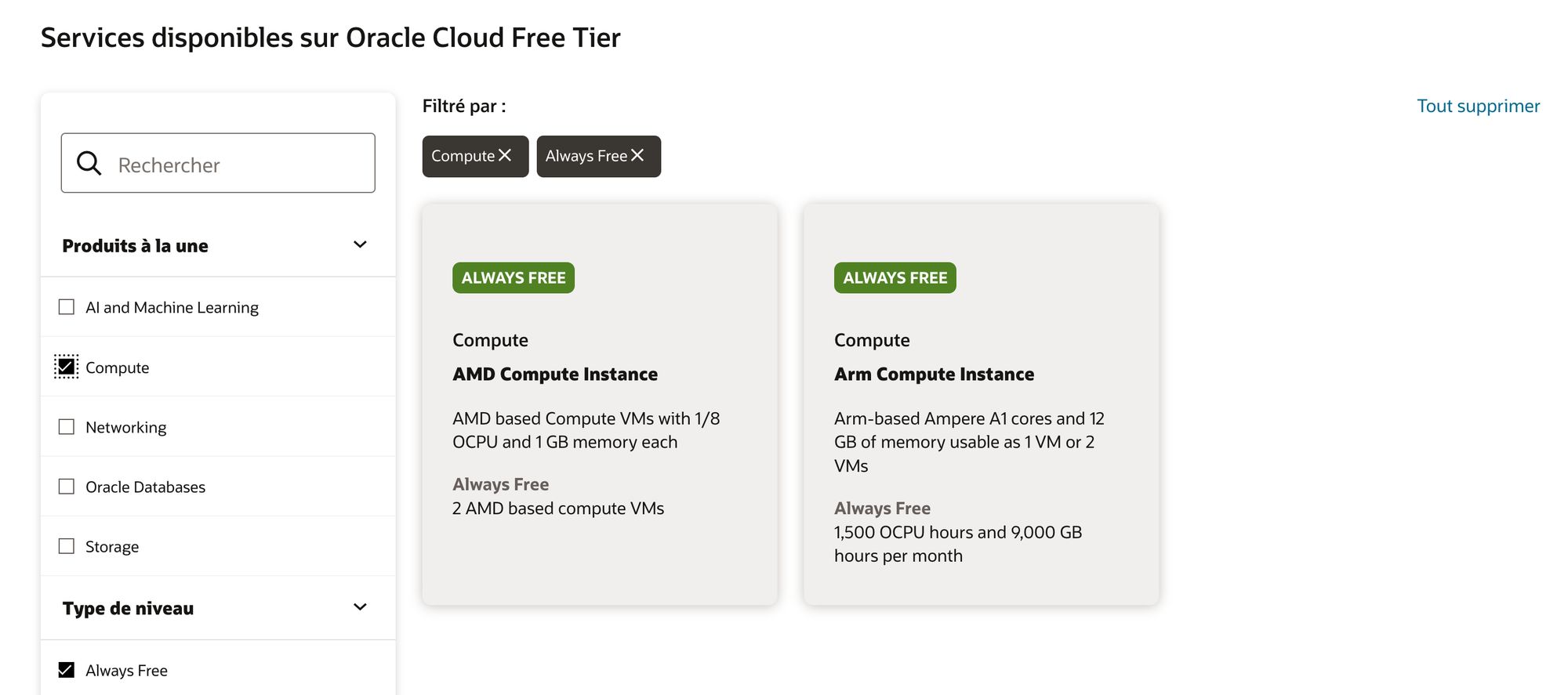Click the Arm card Ampere A1 cores description
1568x695 pixels.
coord(969,442)
